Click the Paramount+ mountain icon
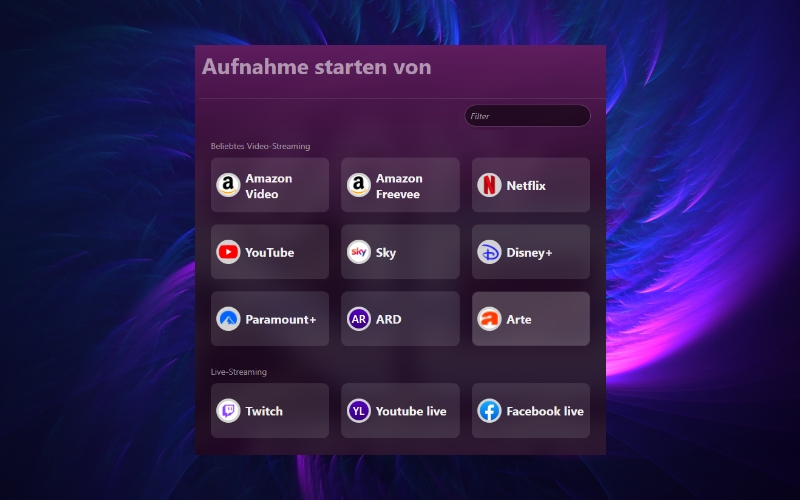The image size is (800, 500). click(x=228, y=319)
